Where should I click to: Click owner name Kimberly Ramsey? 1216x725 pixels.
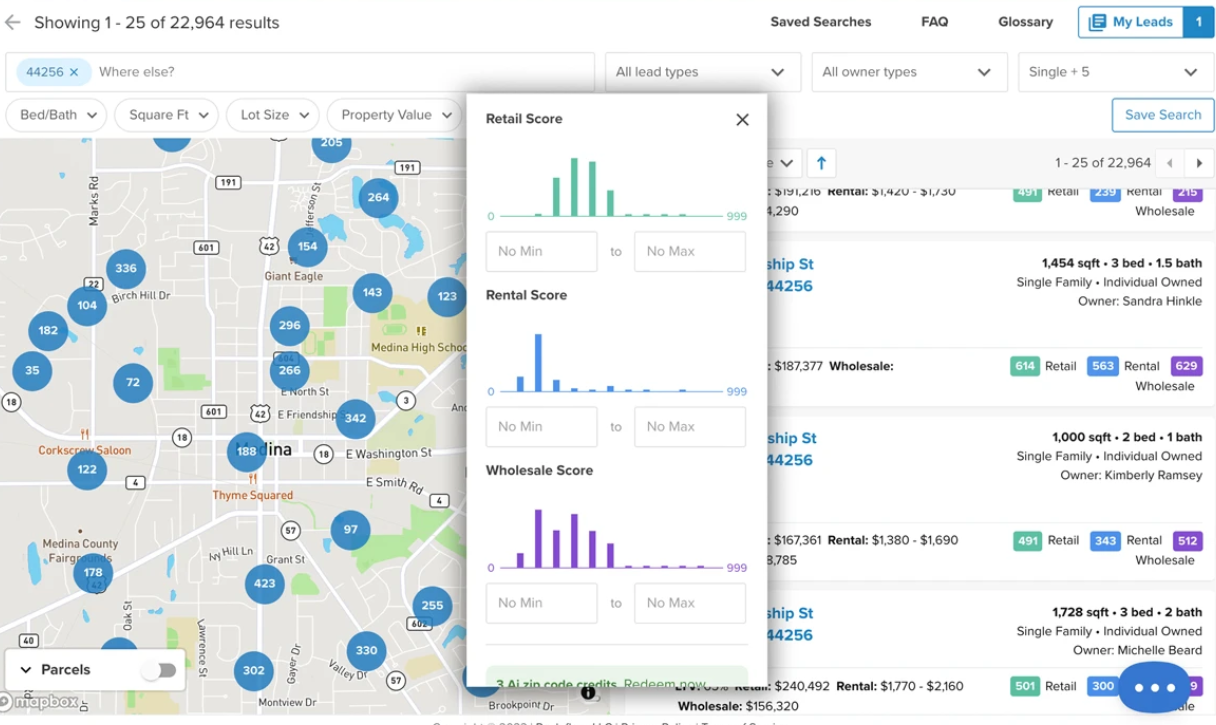click(x=1153, y=475)
